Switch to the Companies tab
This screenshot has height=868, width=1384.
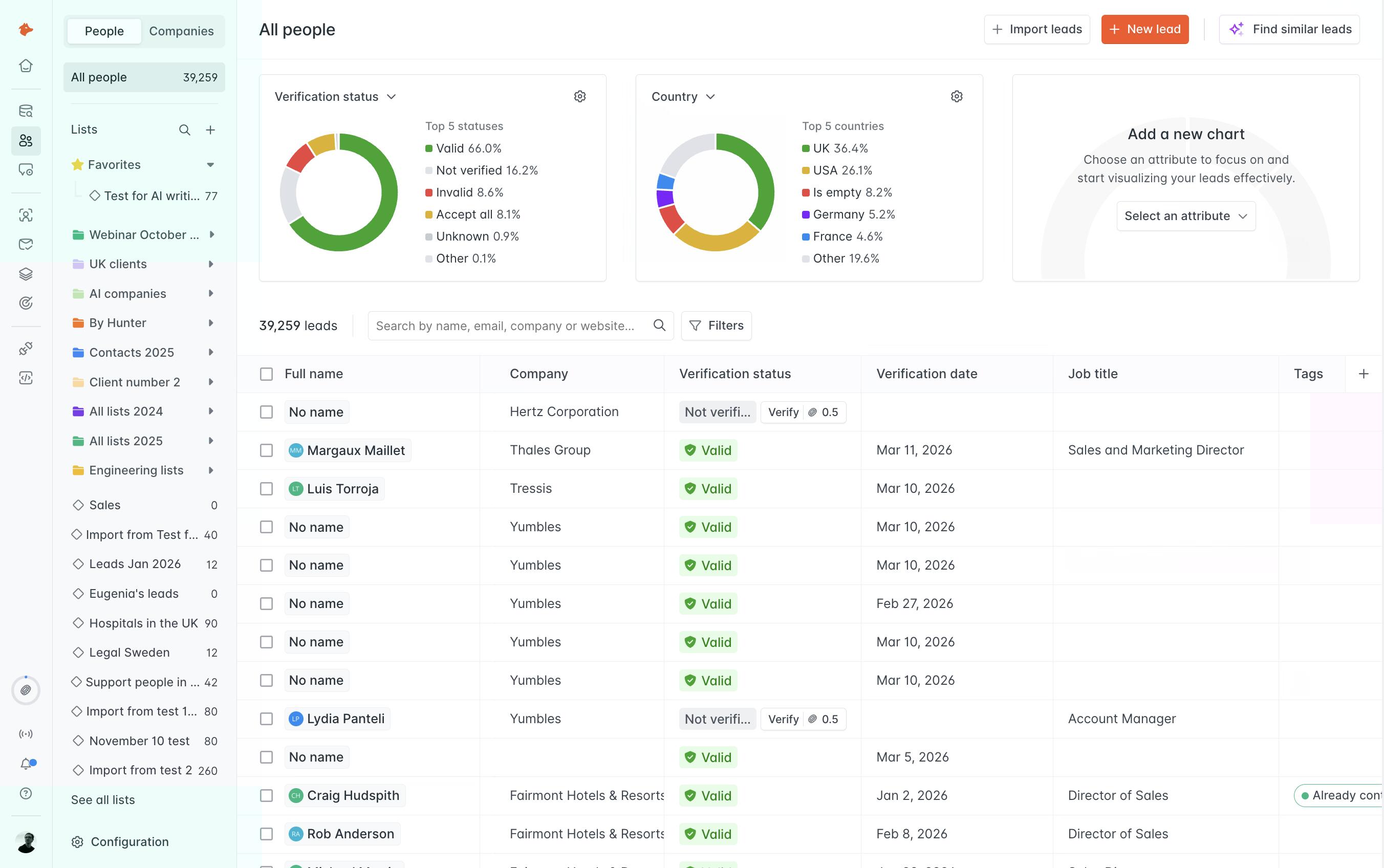[181, 31]
